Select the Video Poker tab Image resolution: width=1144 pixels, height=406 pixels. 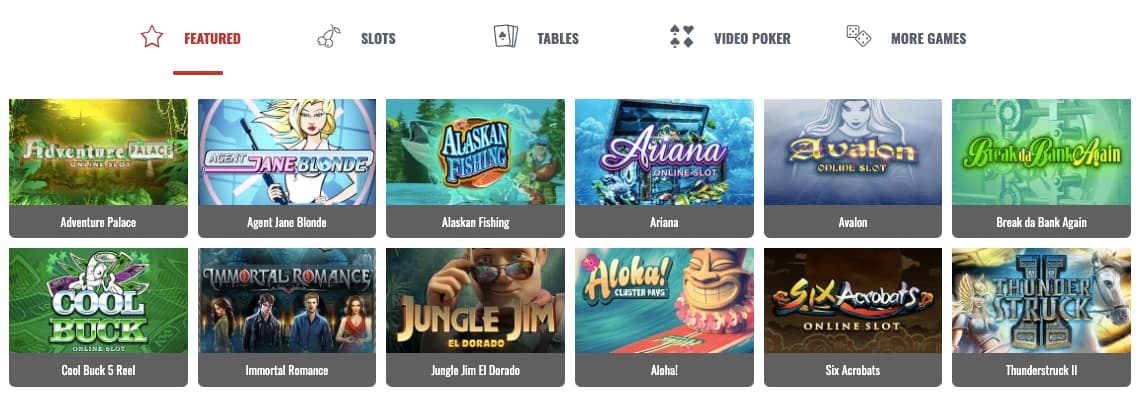click(x=752, y=39)
